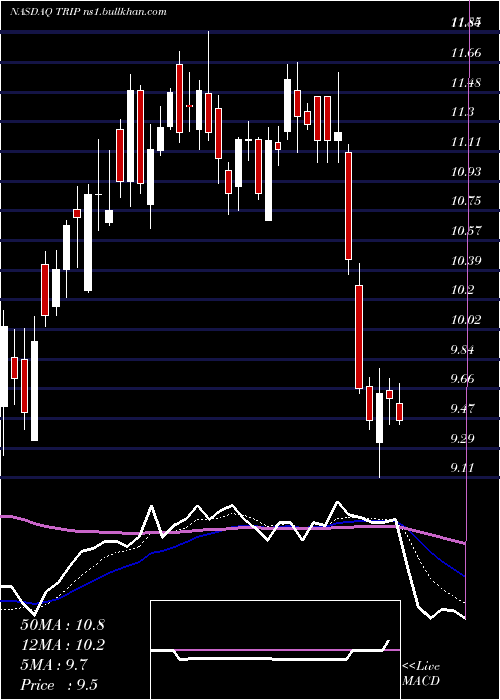
Task: Click the 9.11 price axis label
Action: coord(462,467)
